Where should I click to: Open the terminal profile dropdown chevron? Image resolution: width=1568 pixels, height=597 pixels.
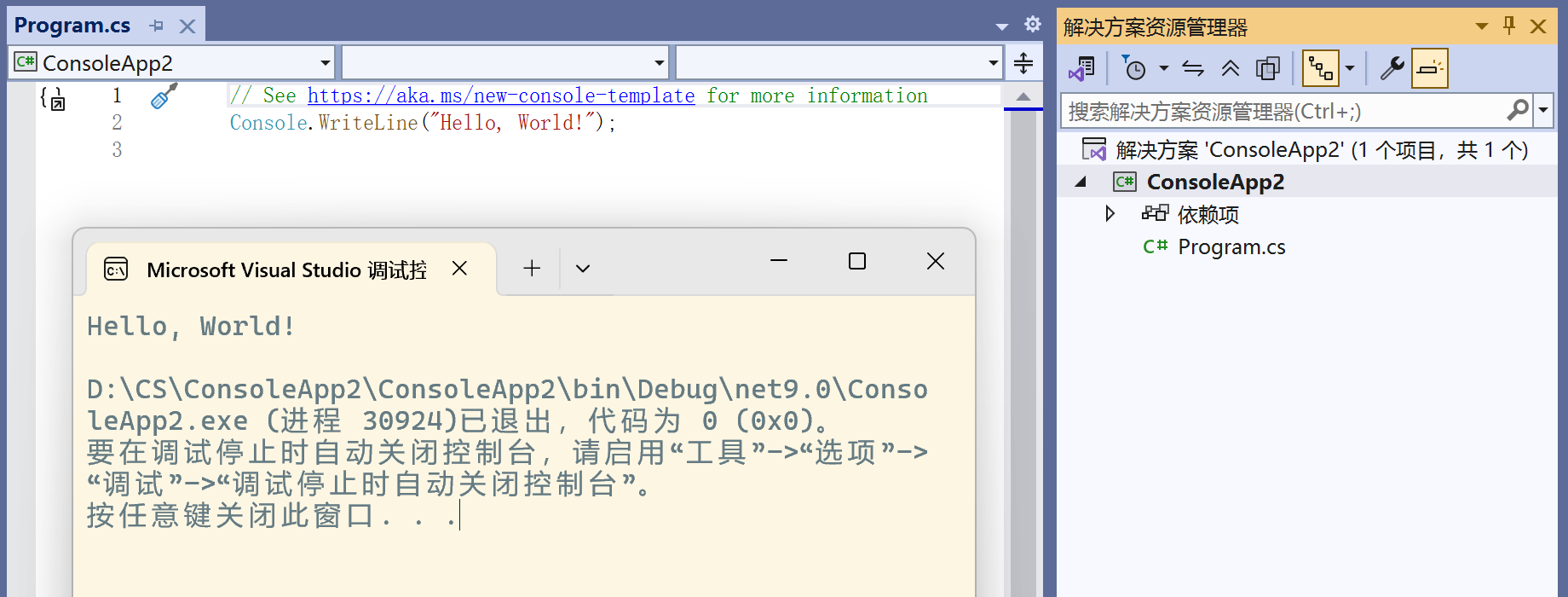point(583,269)
